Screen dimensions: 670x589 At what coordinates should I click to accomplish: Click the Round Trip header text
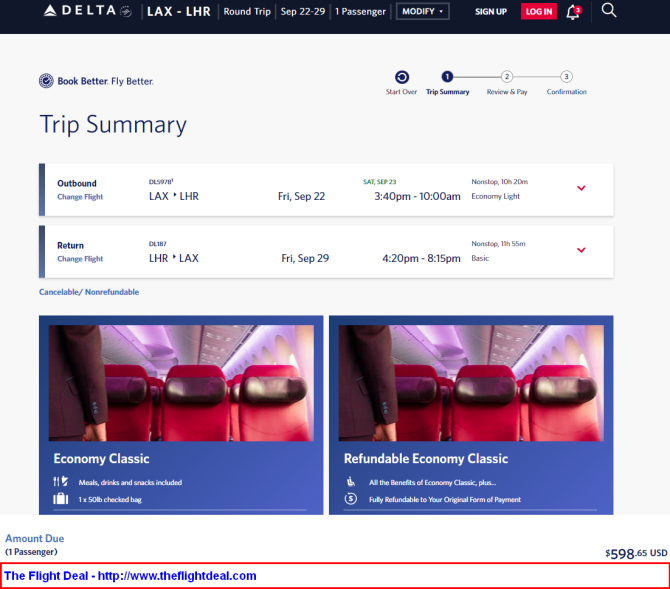[247, 12]
